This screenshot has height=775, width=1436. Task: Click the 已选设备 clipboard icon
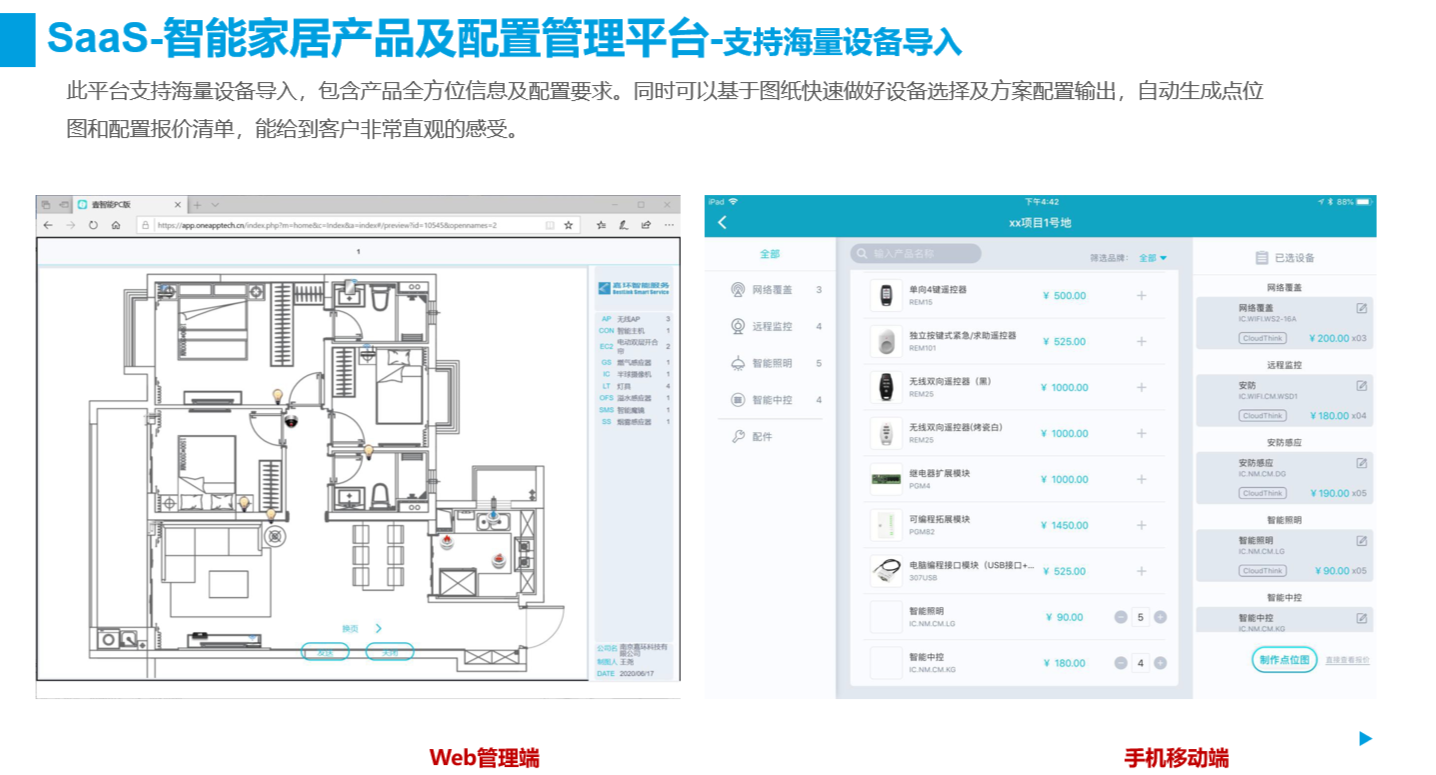(1261, 258)
